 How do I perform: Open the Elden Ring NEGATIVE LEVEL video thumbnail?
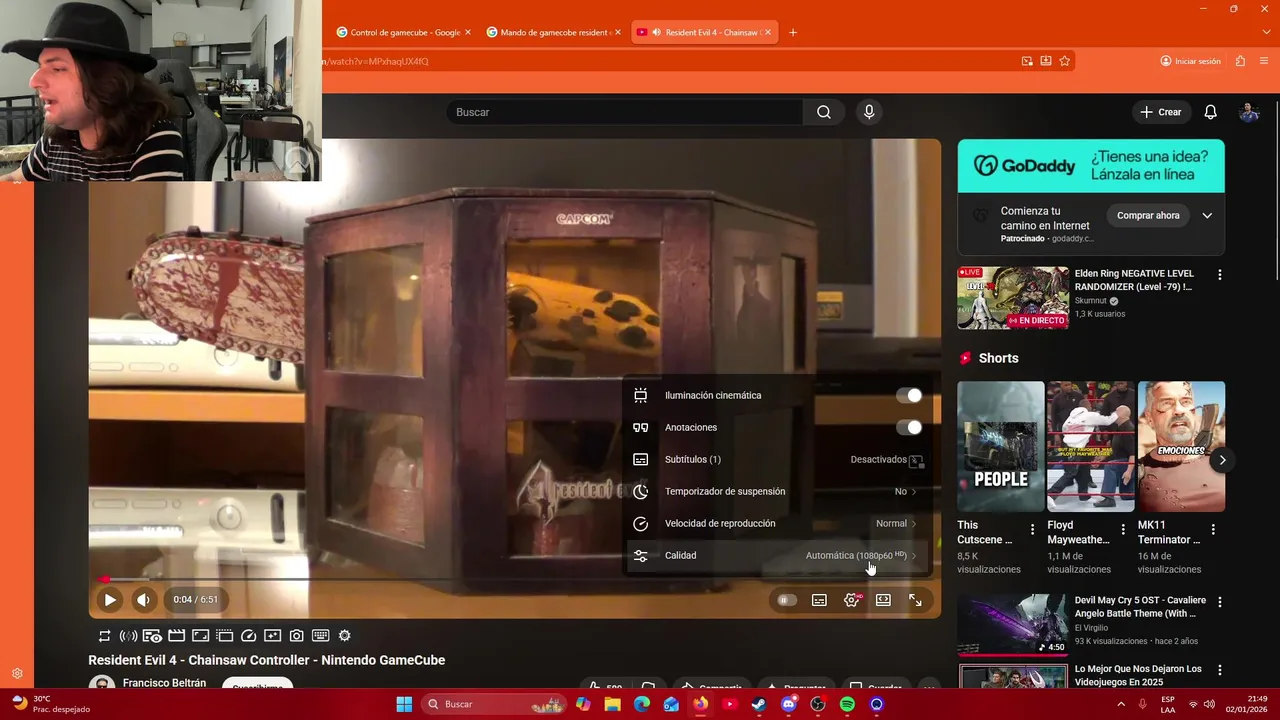[1013, 297]
